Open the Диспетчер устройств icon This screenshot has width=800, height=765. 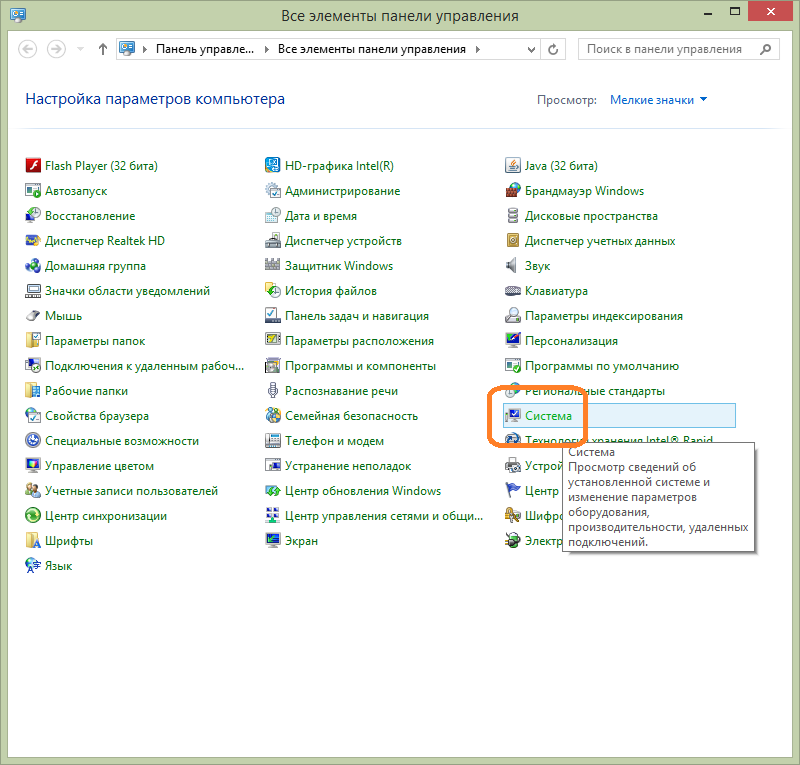pos(273,240)
